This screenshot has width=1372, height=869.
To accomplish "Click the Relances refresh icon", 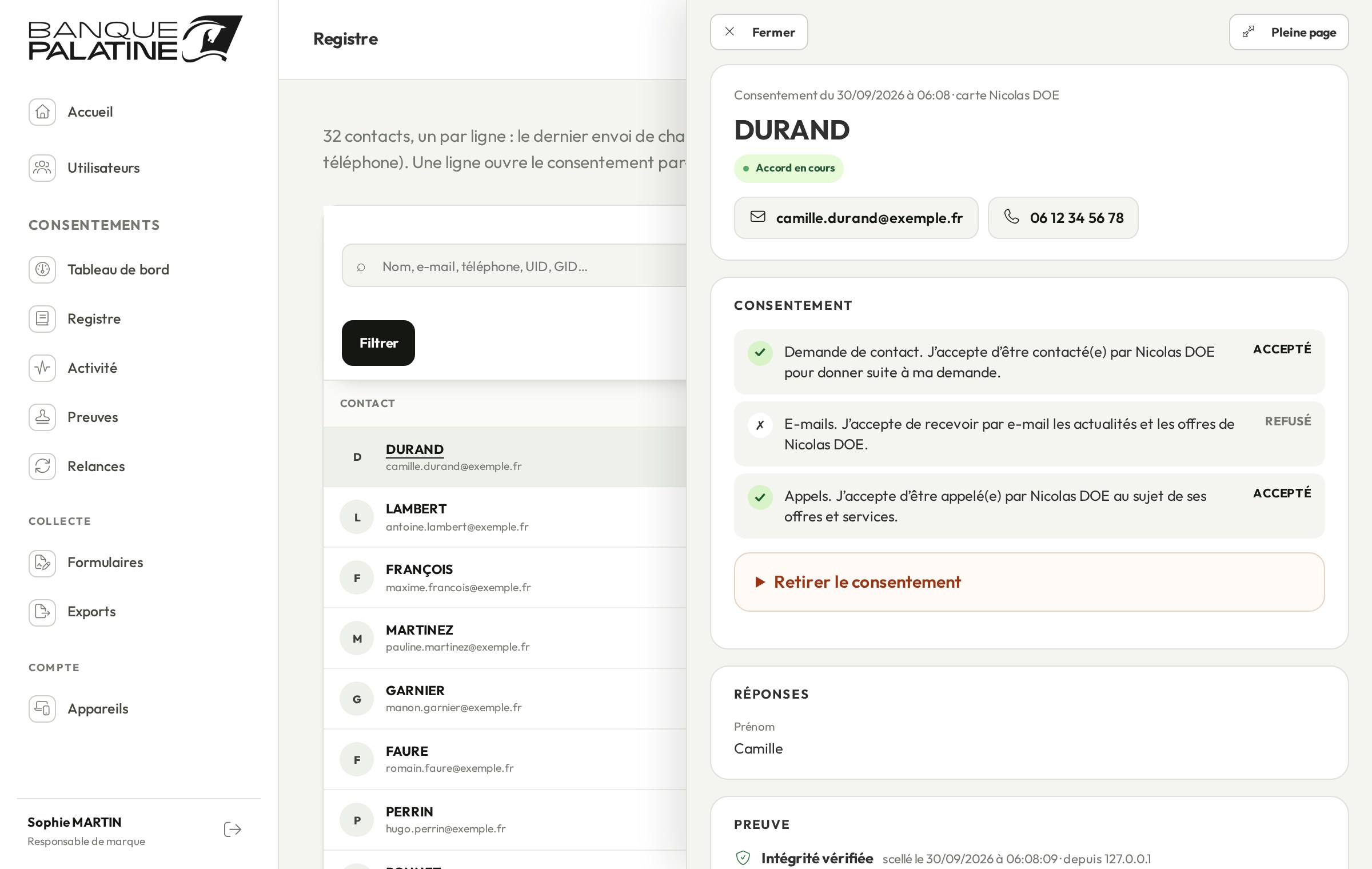I will tap(42, 467).
